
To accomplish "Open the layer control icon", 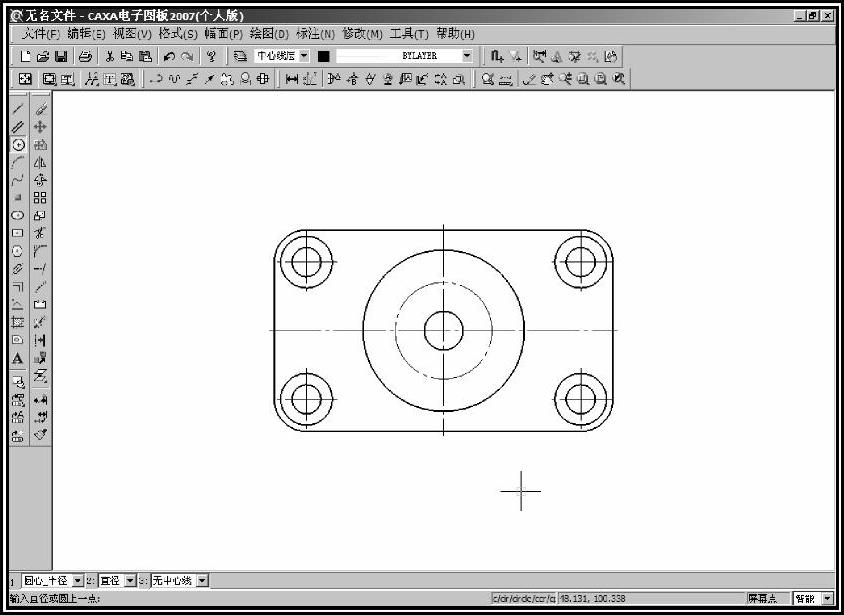I will click(x=240, y=56).
